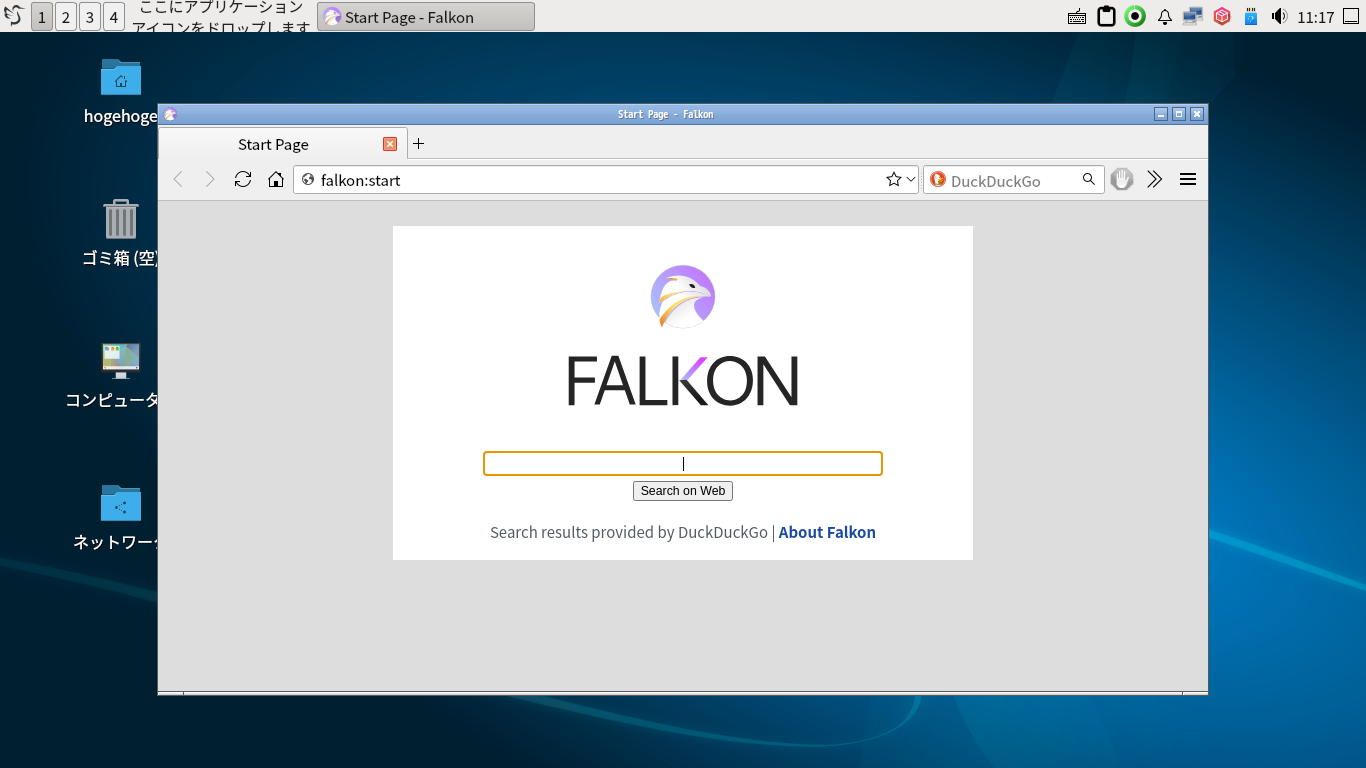Click the forward navigation arrow in Falkon
This screenshot has width=1366, height=768.
point(209,179)
